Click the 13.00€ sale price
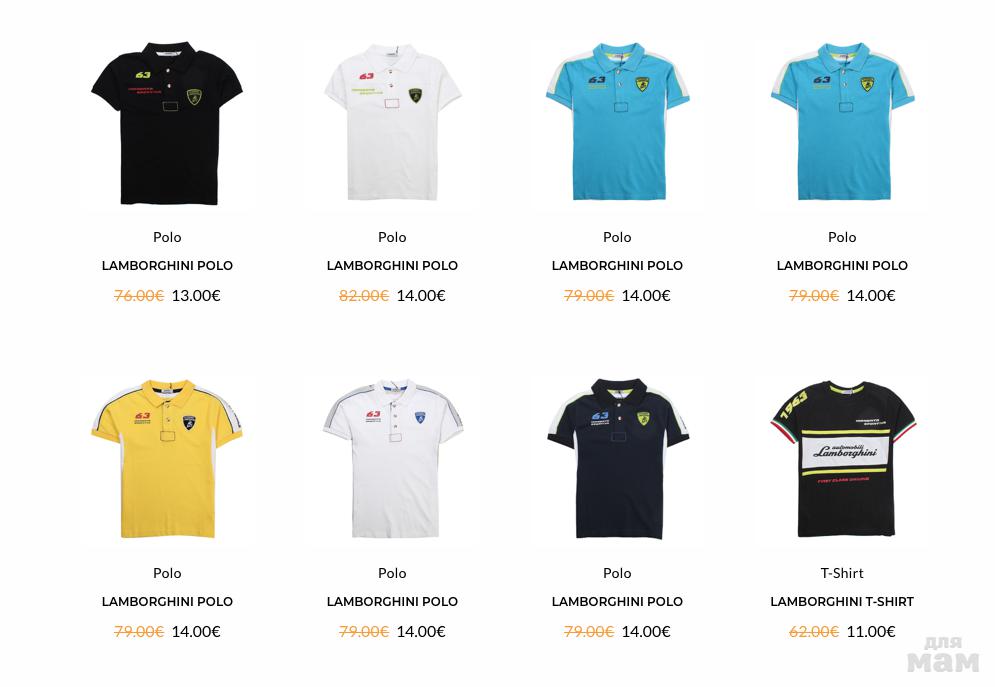Screen dimensions: 995x687 [196, 296]
